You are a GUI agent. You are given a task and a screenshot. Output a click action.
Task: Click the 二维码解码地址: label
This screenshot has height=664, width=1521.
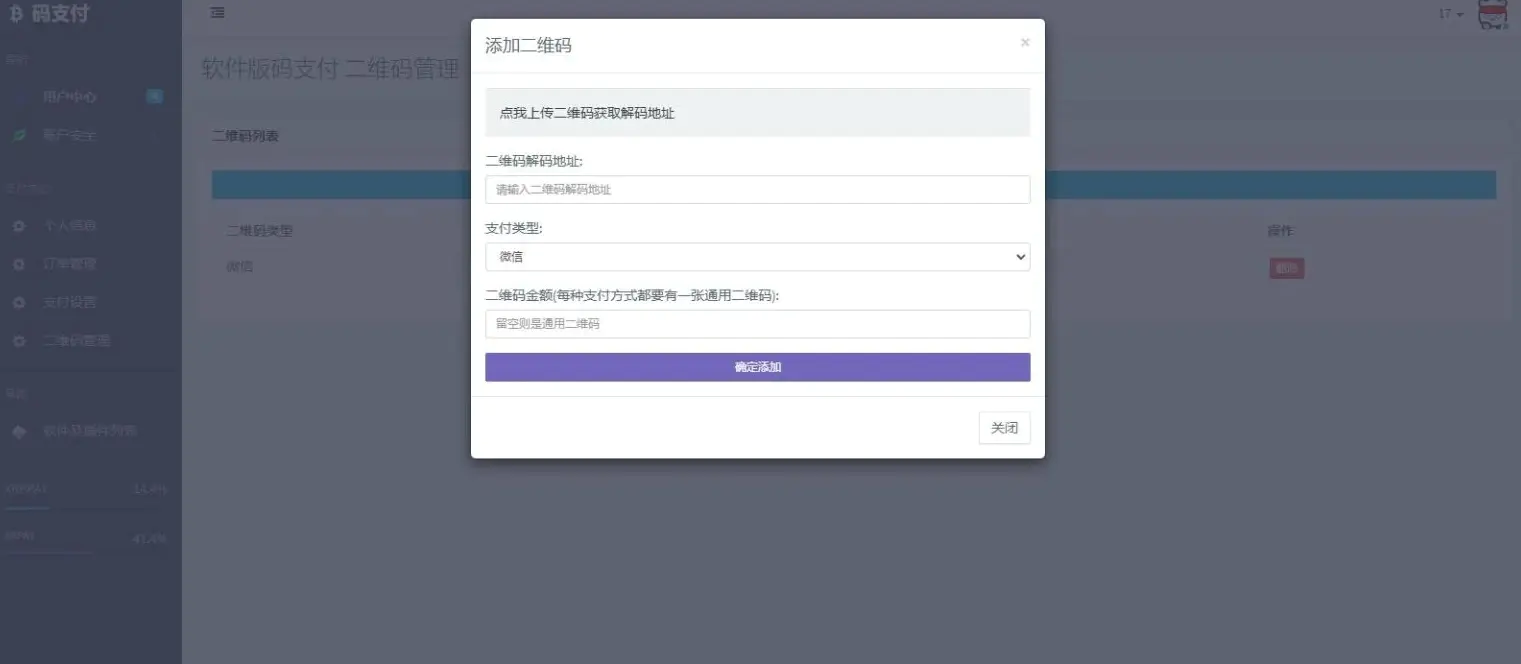(534, 160)
